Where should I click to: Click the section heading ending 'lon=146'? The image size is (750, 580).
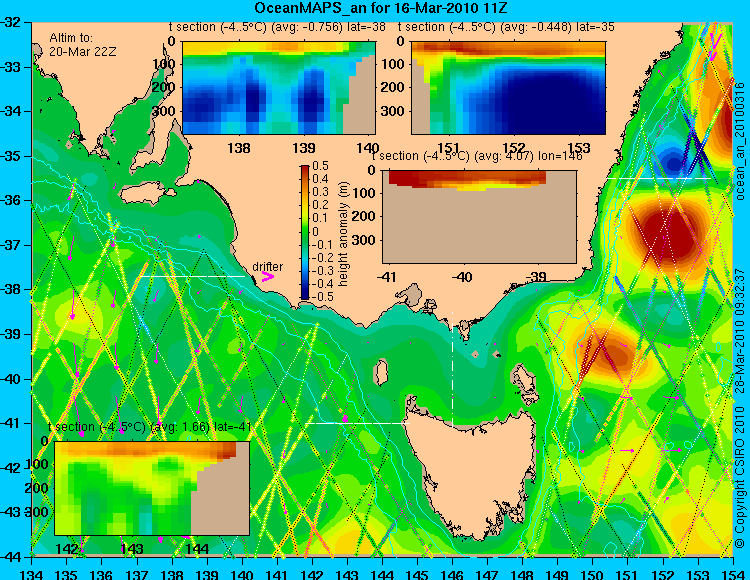pos(477,156)
